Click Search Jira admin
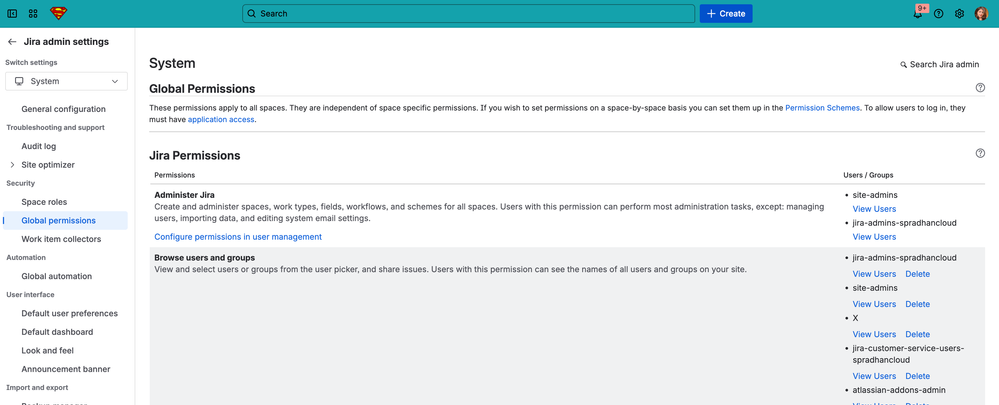 [x=939, y=64]
